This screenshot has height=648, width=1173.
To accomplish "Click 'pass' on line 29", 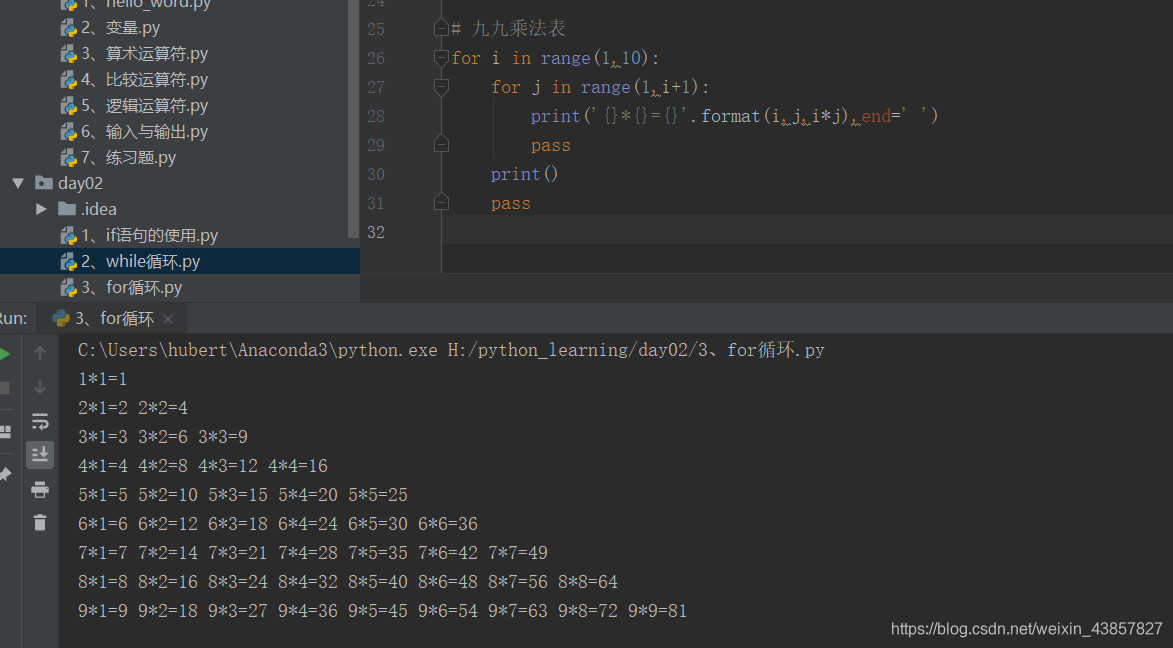I will click(x=551, y=145).
